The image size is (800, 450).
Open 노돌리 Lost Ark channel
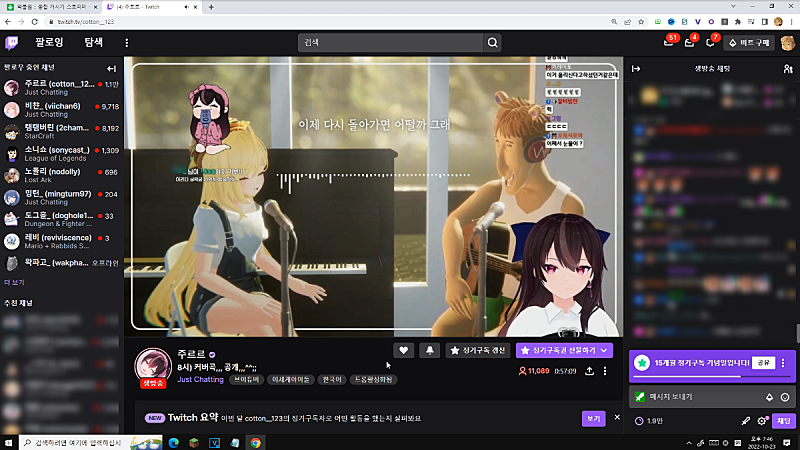(62, 176)
